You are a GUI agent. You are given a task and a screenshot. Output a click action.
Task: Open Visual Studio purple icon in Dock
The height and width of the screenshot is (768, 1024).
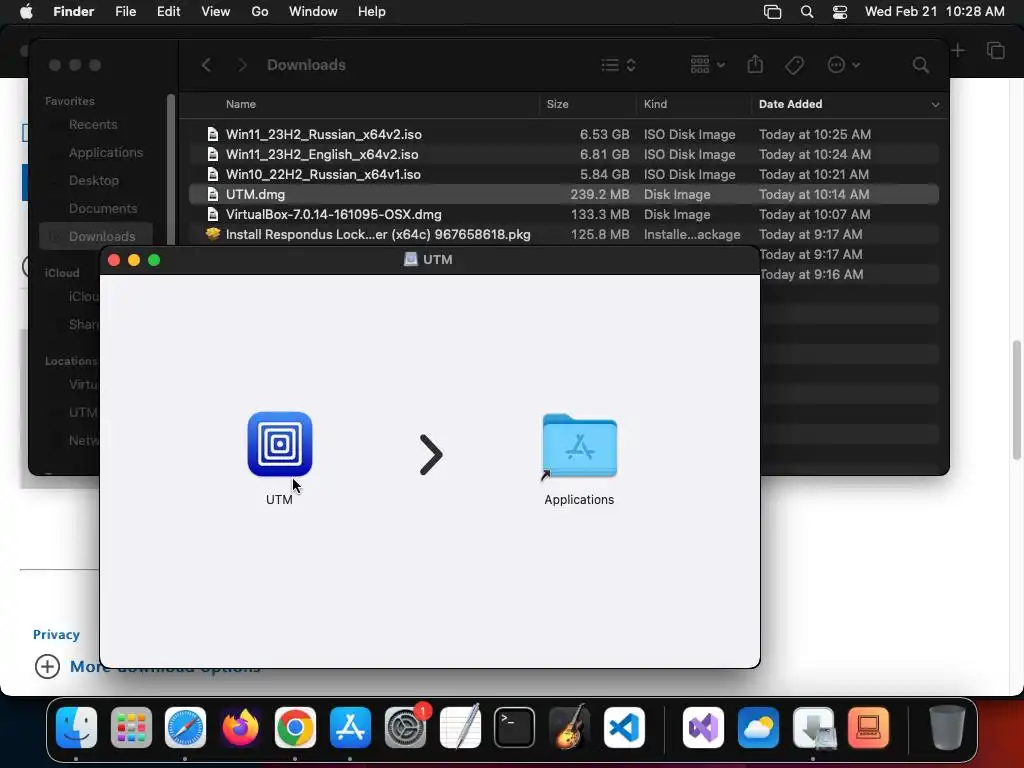(703, 728)
